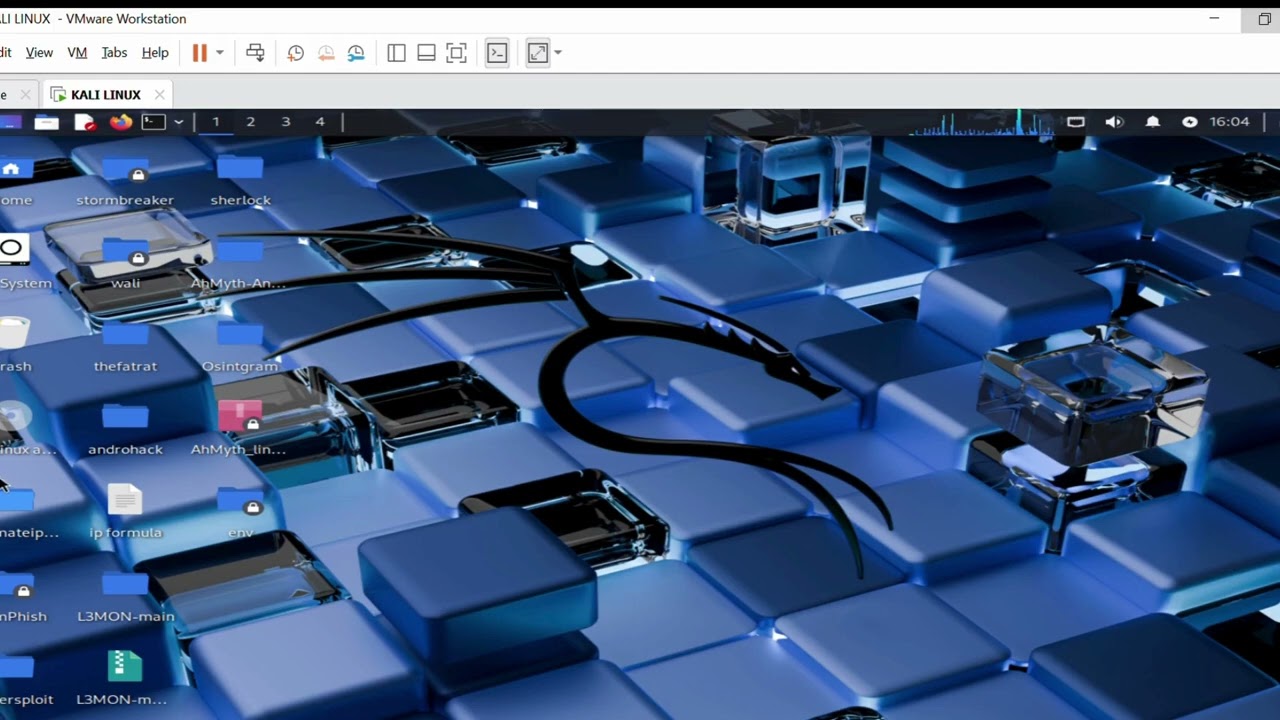1280x720 pixels.
Task: Switch to workspace 3
Action: click(285, 122)
